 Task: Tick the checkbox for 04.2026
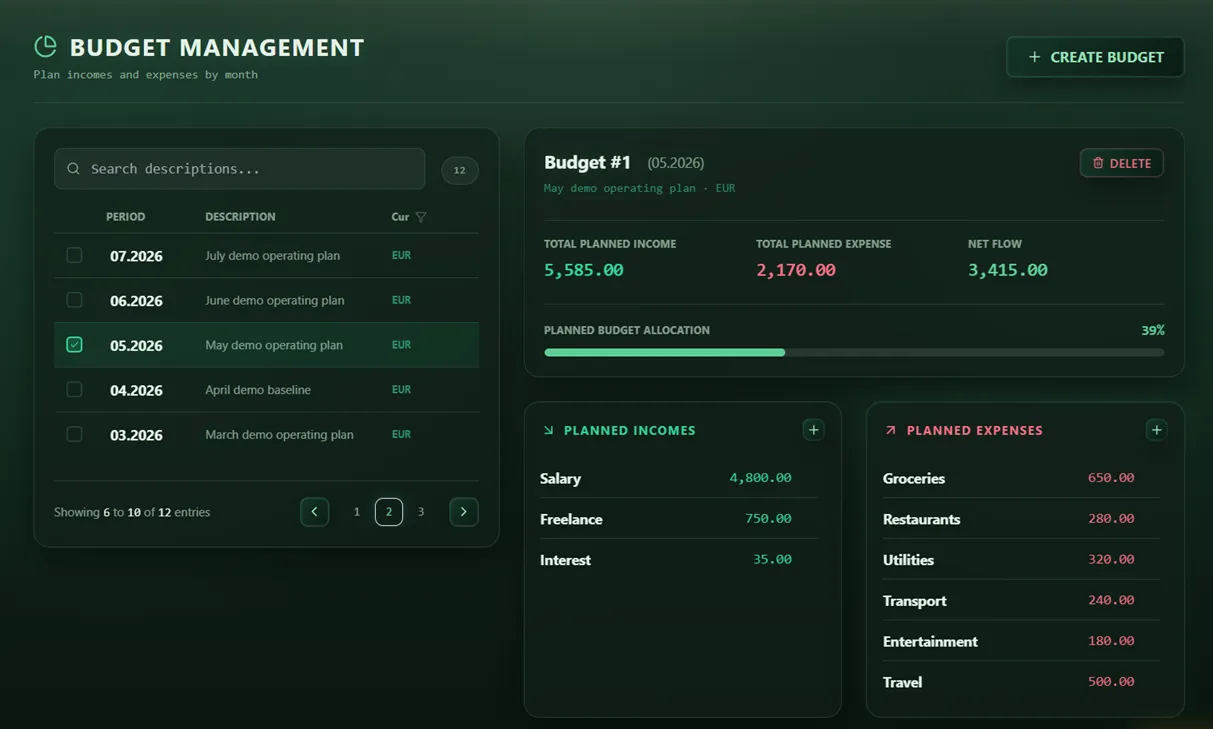tap(74, 389)
